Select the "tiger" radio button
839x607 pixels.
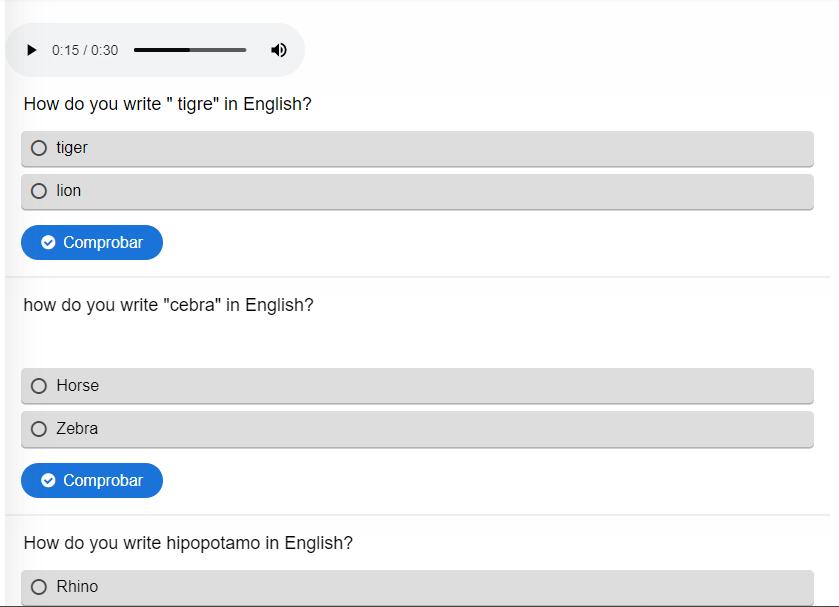pyautogui.click(x=39, y=148)
